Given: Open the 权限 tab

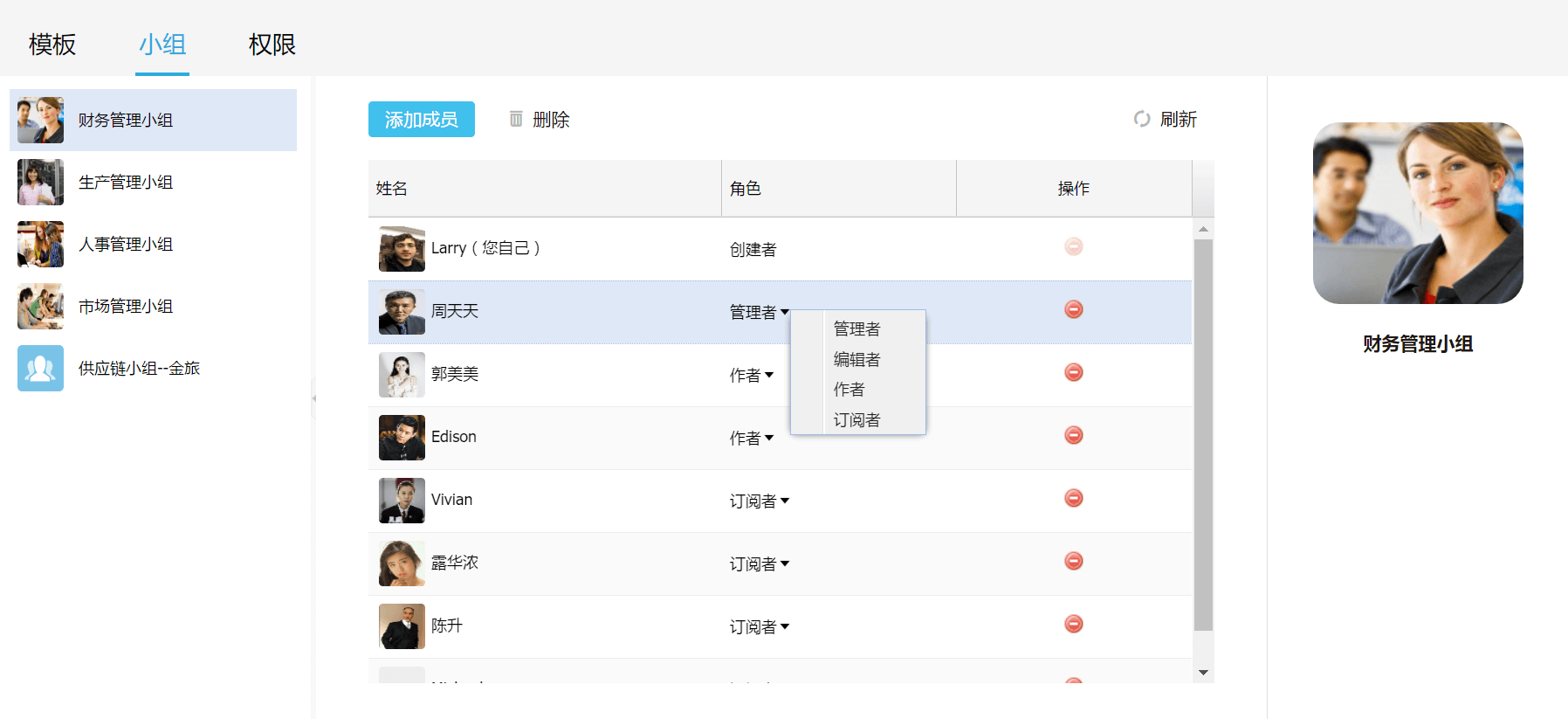Looking at the screenshot, I should point(272,44).
